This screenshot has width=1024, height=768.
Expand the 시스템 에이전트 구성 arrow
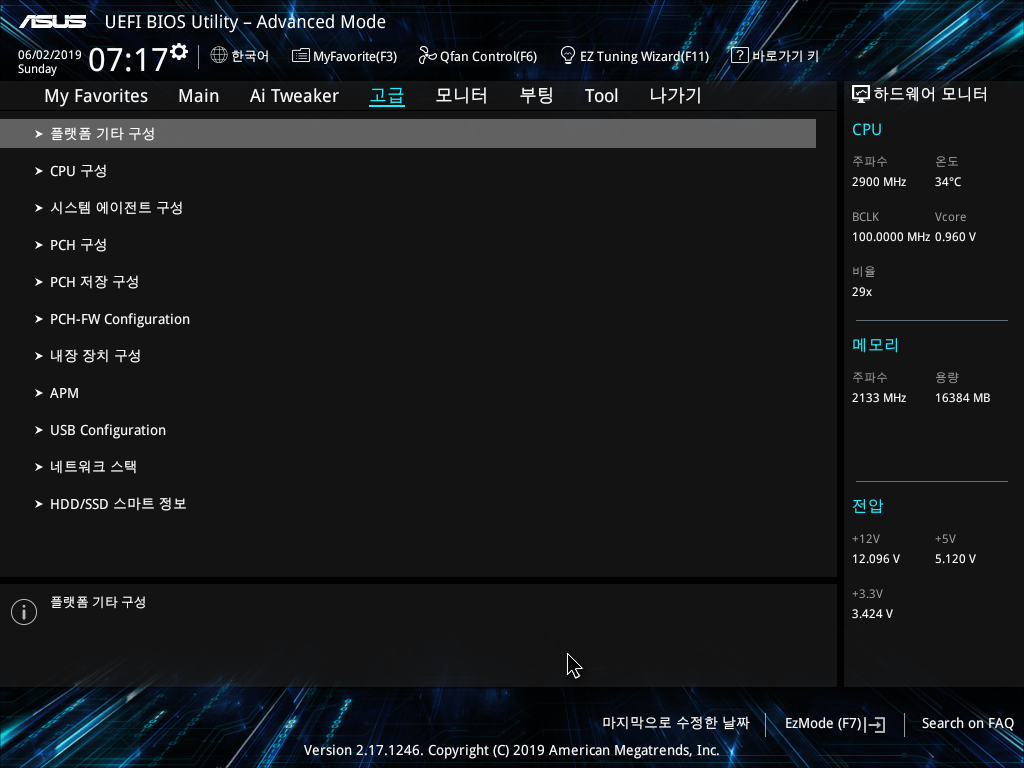[39, 208]
